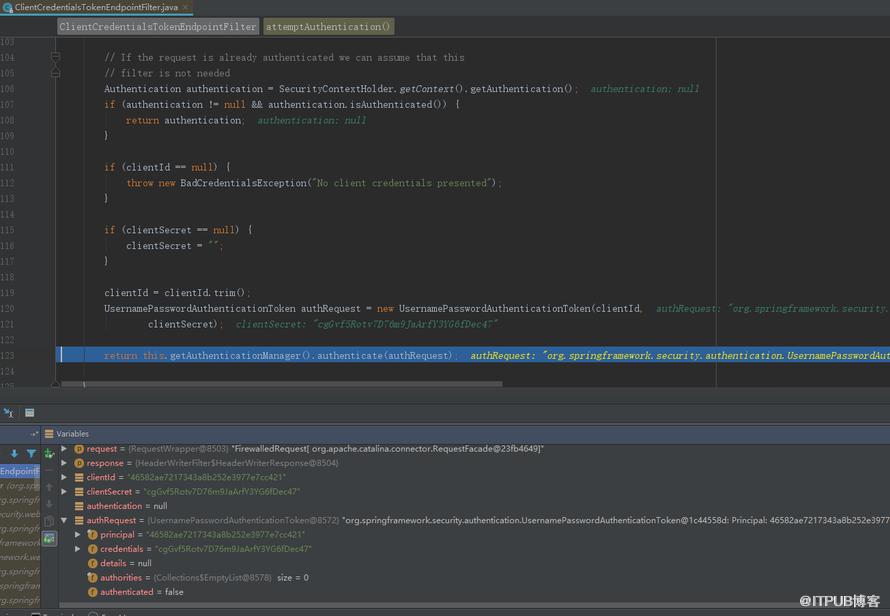This screenshot has width=890, height=616.
Task: Collapse the code fold marker at line 104
Action: pyautogui.click(x=56, y=57)
